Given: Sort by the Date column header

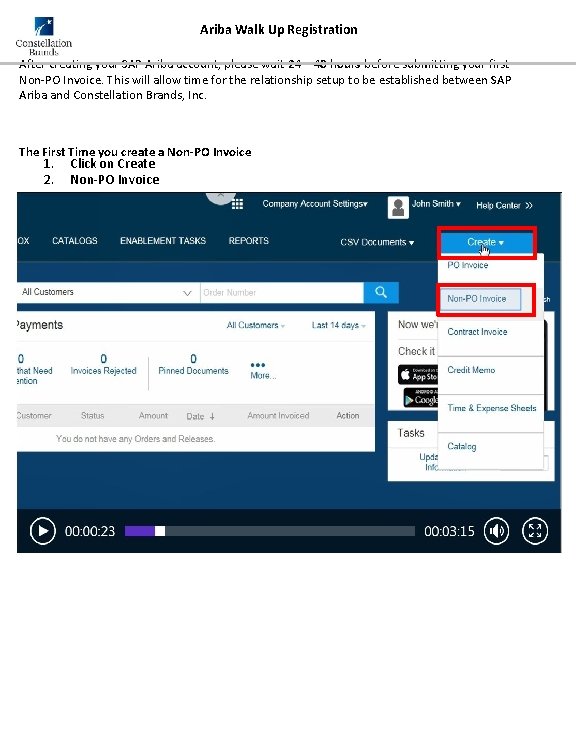Looking at the screenshot, I should tap(200, 416).
